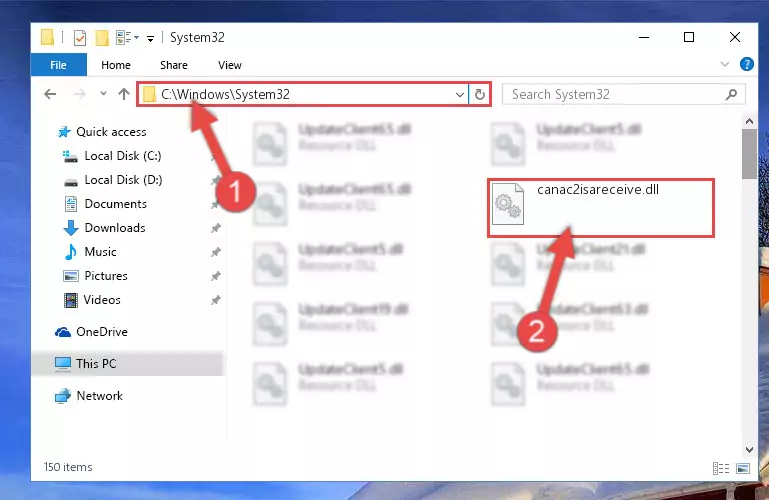The height and width of the screenshot is (500, 769).
Task: Open the view layout dropdown in title bar
Action: pyautogui.click(x=127, y=38)
